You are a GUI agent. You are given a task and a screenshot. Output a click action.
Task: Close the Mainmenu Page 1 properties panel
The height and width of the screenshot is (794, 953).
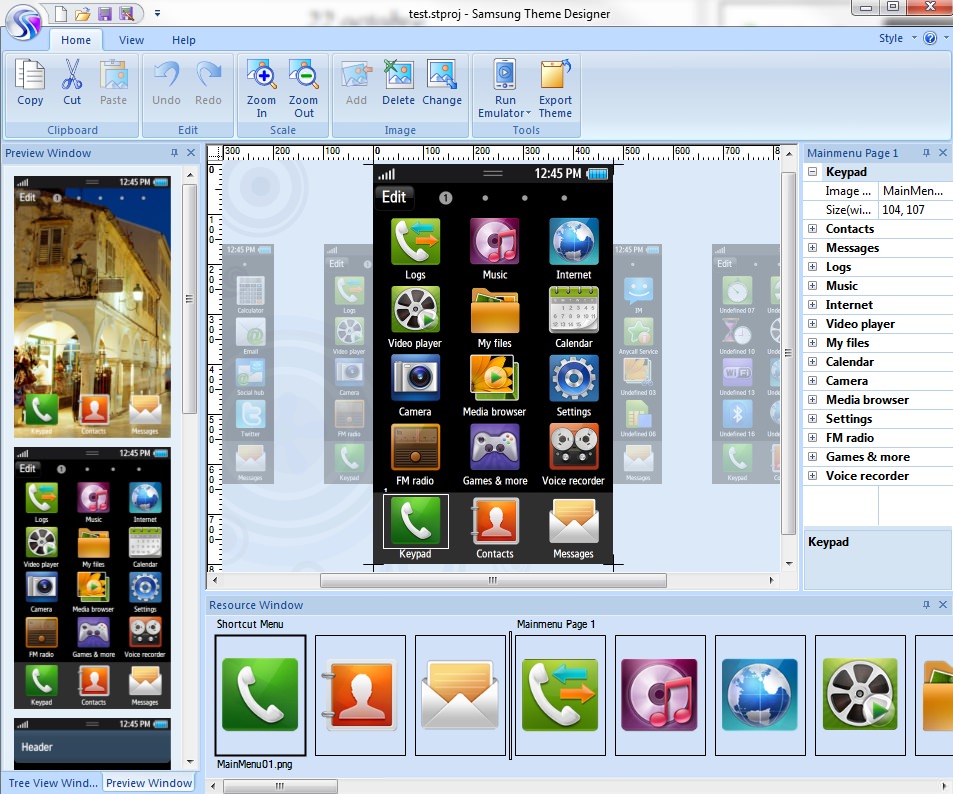(943, 153)
